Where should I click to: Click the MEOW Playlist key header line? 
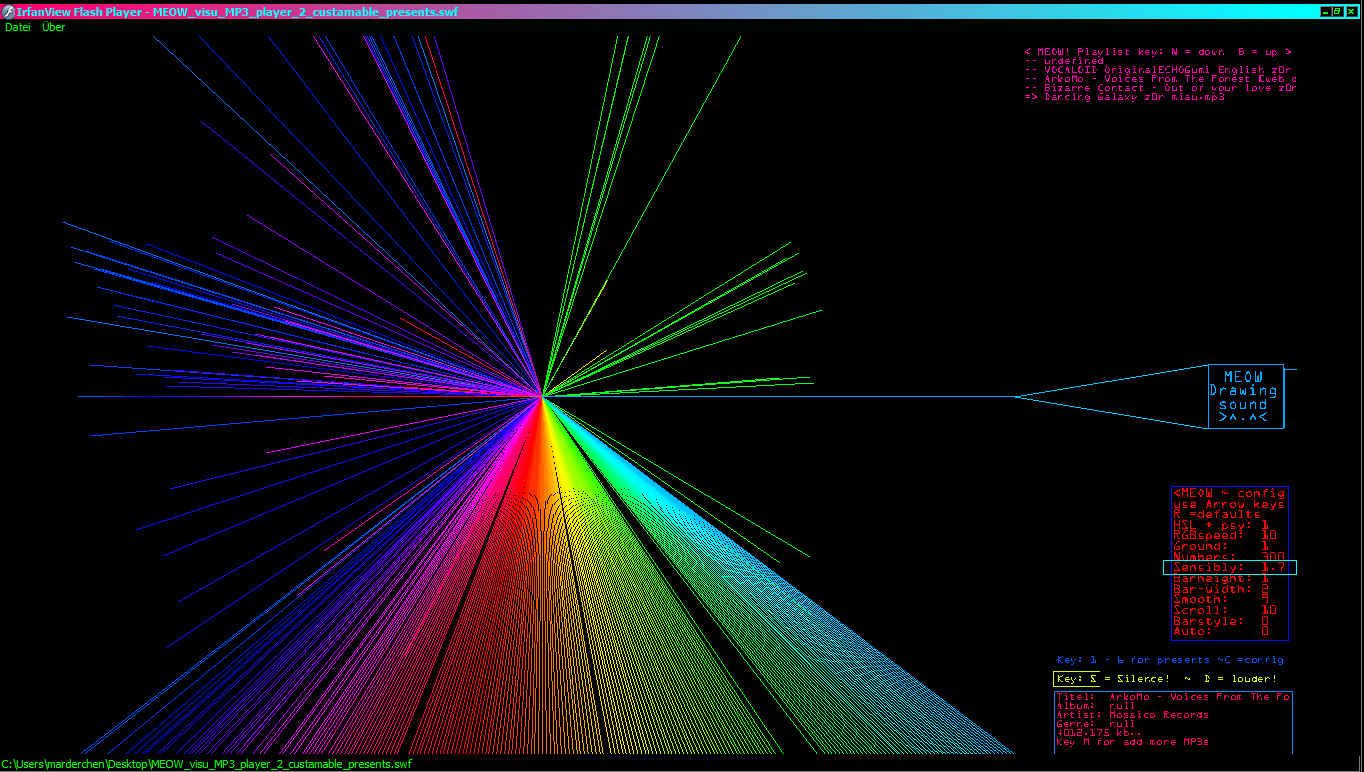(1158, 51)
